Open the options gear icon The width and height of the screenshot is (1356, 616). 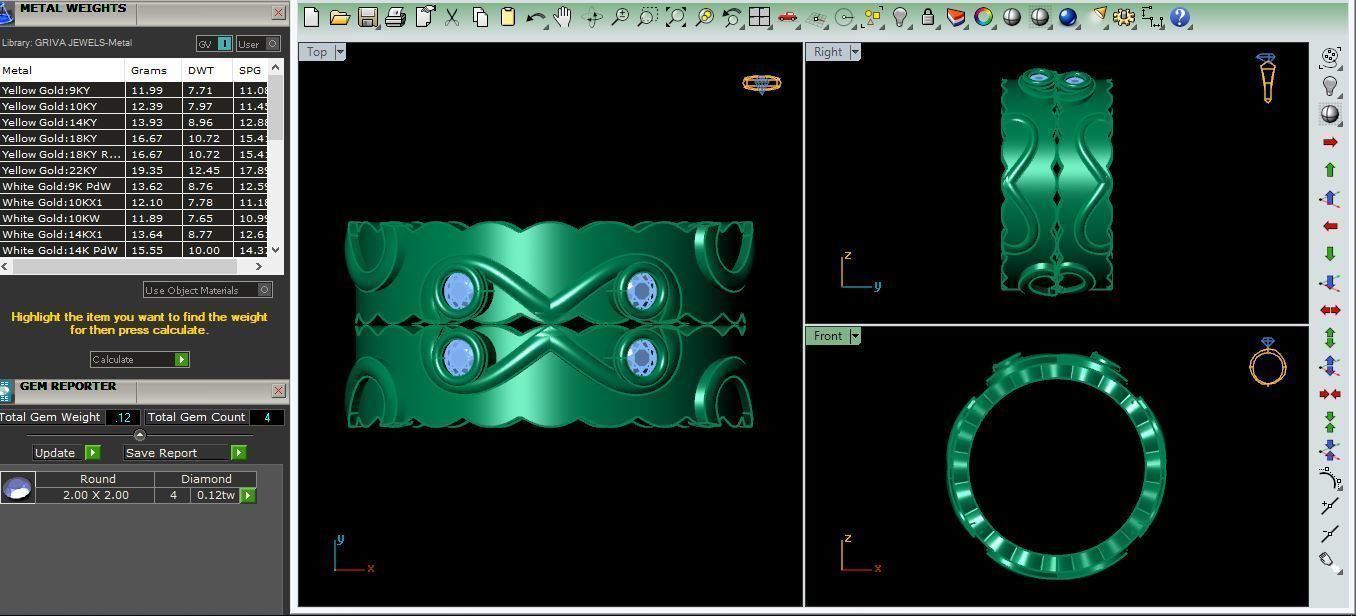(1124, 17)
